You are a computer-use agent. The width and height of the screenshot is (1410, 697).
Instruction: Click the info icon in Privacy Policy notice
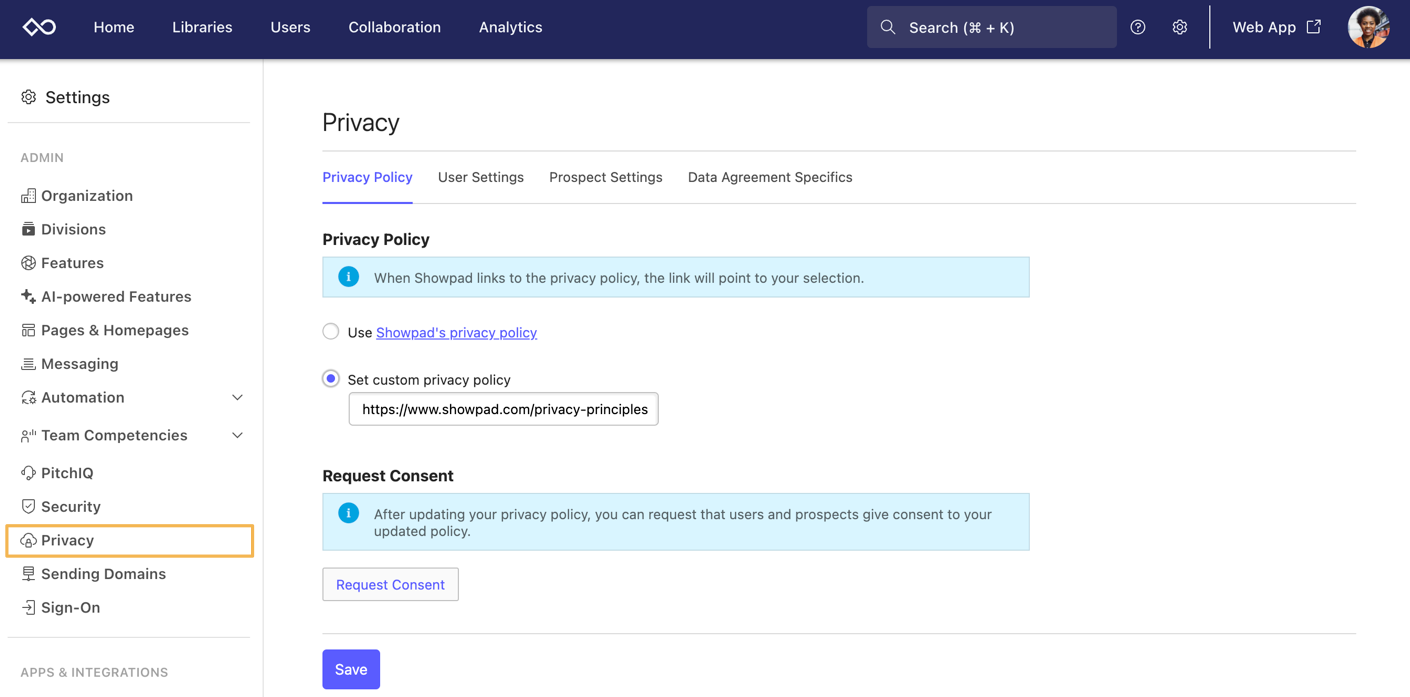point(348,277)
